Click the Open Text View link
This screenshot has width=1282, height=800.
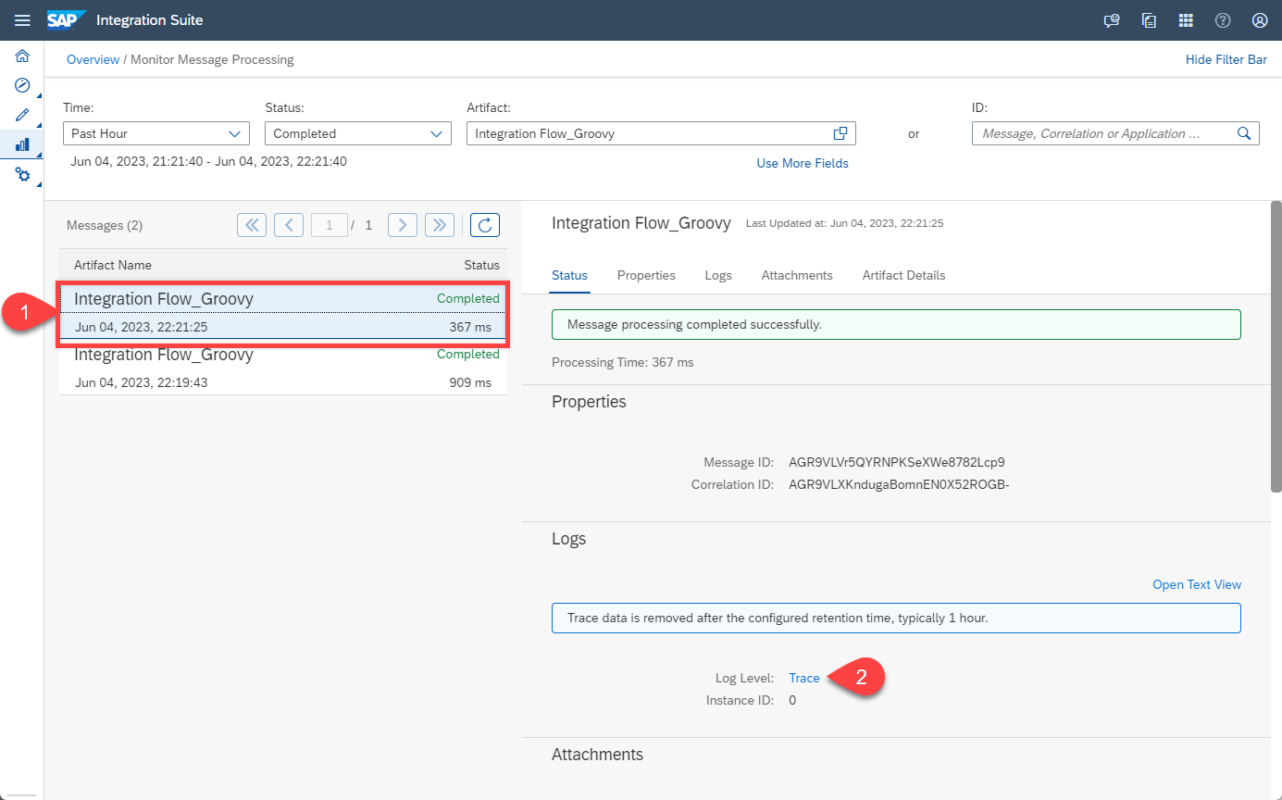click(x=1197, y=584)
